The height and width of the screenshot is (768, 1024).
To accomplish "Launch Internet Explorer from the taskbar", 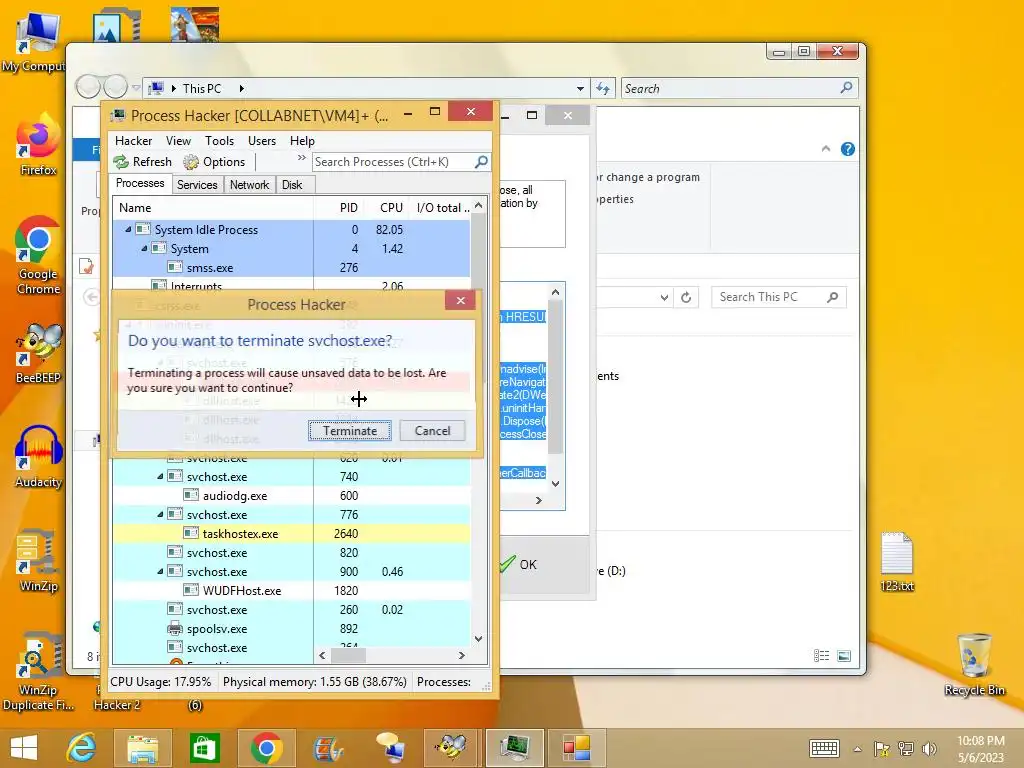I will click(82, 748).
